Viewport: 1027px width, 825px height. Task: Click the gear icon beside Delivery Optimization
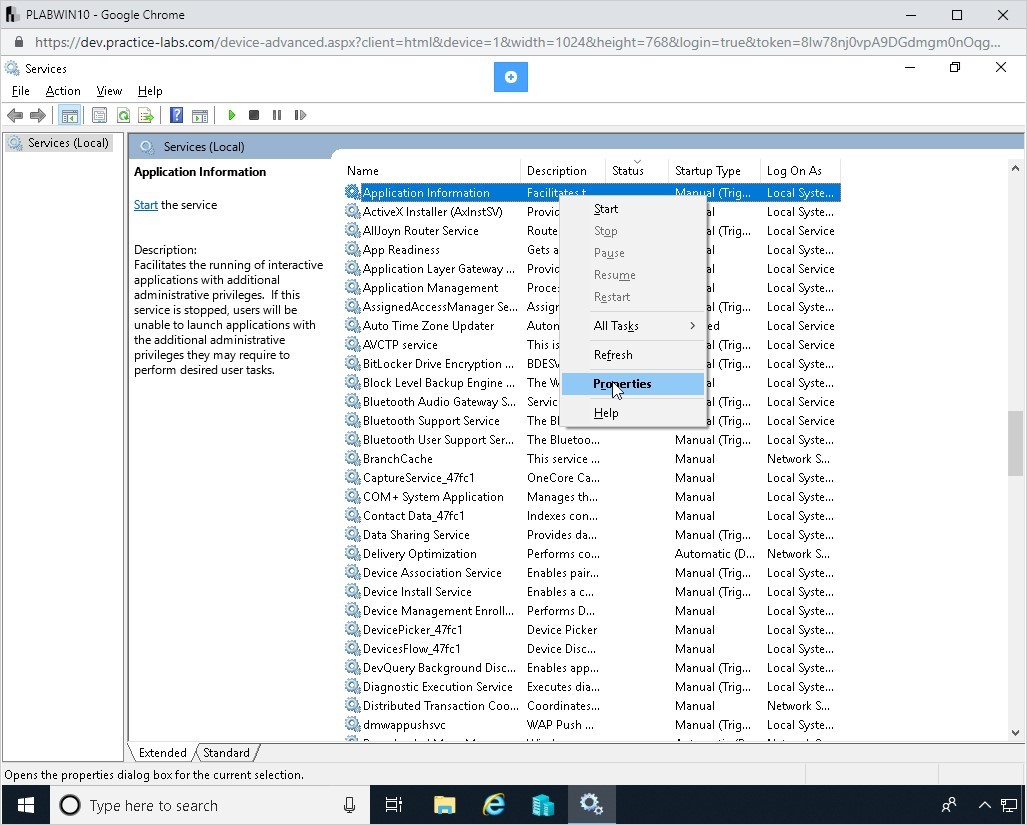352,553
